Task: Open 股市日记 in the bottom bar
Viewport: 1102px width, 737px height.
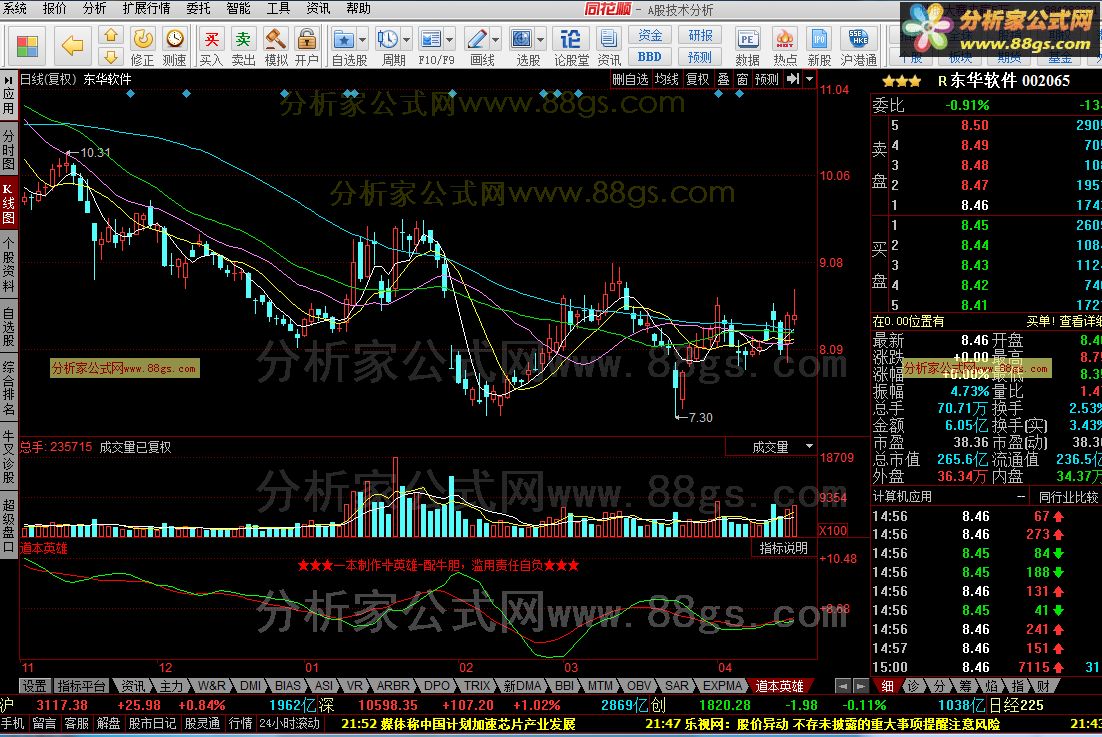Action: coord(152,723)
